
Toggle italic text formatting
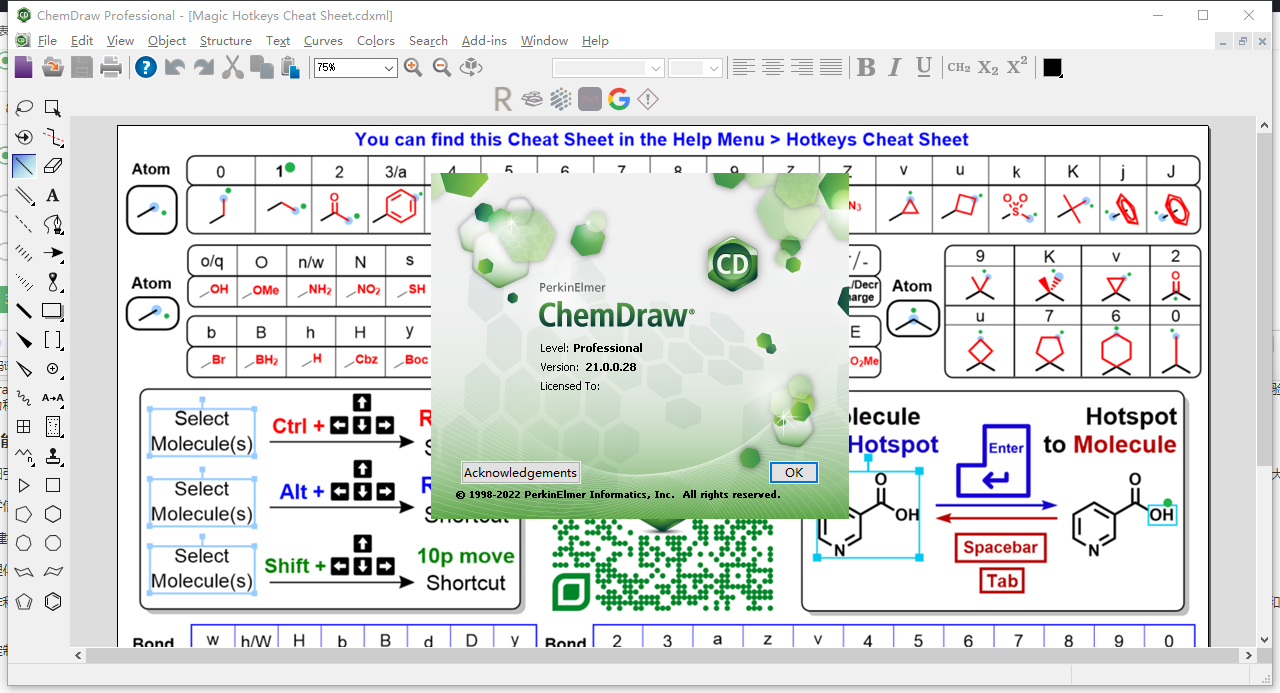[894, 68]
